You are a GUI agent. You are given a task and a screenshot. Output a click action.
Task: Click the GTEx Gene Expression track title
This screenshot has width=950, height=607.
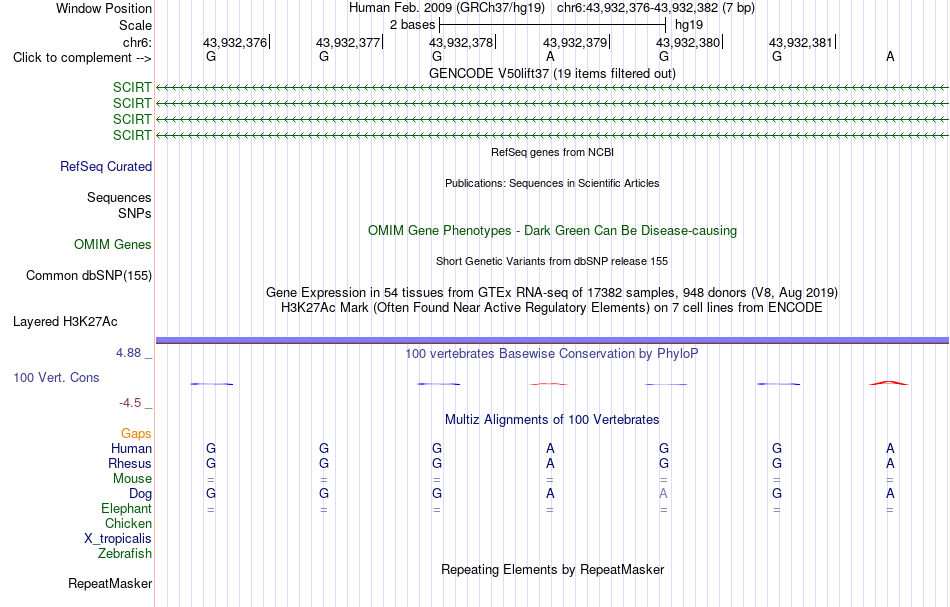click(x=552, y=293)
